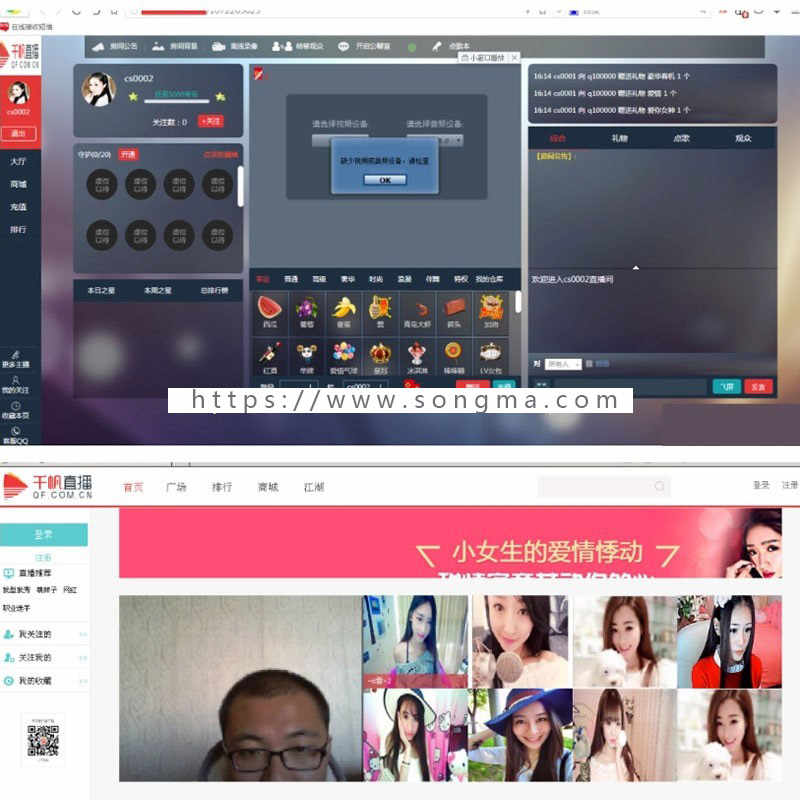The height and width of the screenshot is (800, 800).
Task: Click the teal button left of chat send
Action: 726,387
